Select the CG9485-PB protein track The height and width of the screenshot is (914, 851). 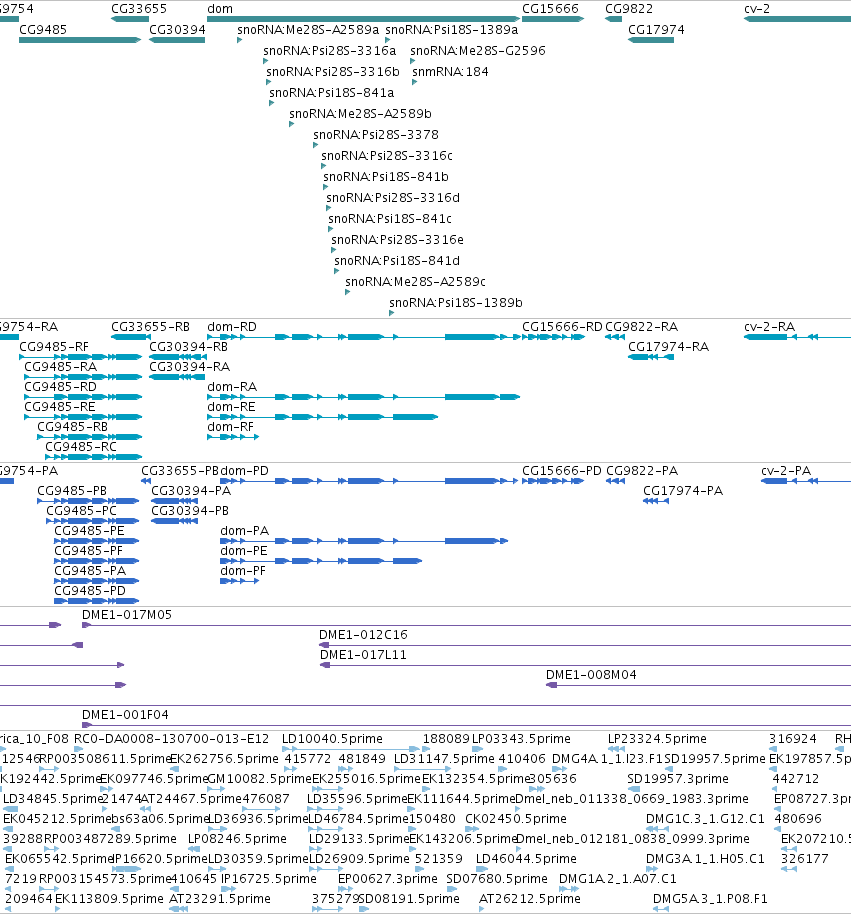(88, 501)
